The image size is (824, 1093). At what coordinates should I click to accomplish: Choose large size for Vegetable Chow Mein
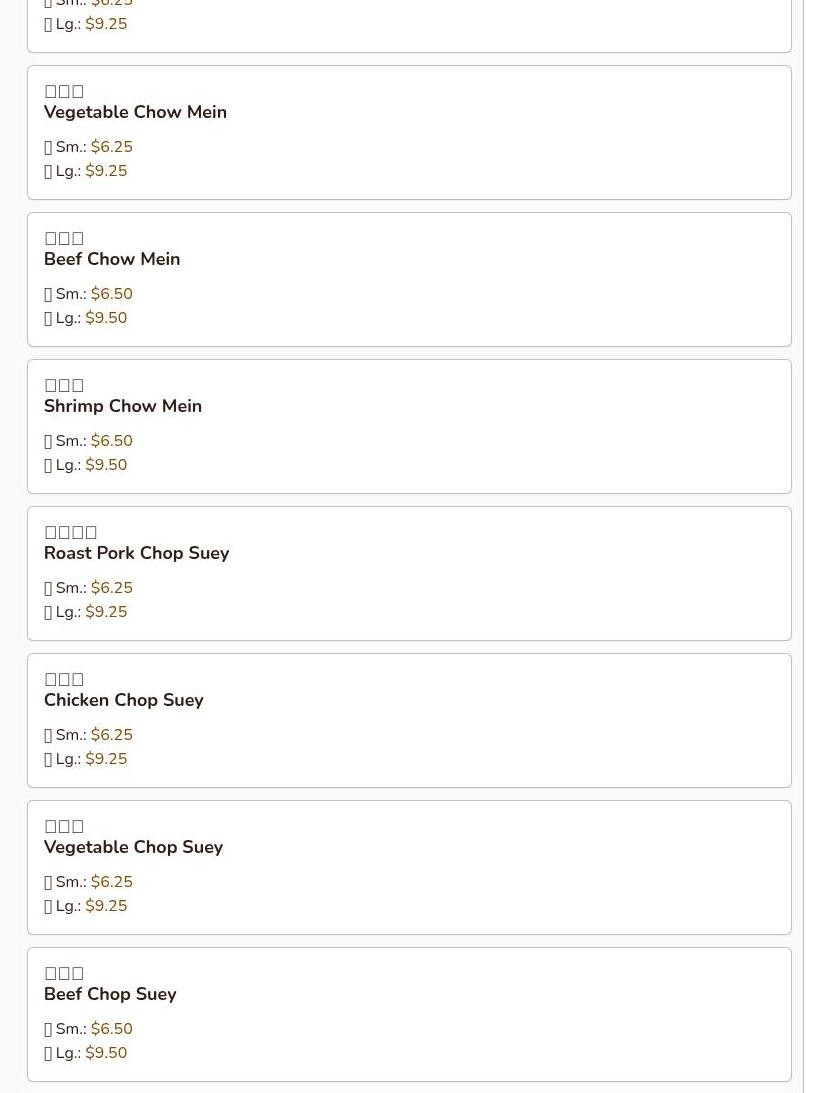86,171
